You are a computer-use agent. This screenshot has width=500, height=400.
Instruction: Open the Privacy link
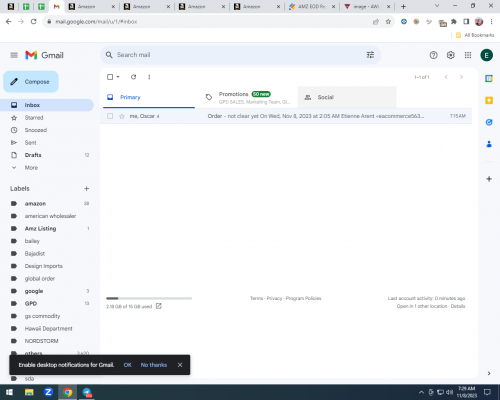click(x=274, y=298)
